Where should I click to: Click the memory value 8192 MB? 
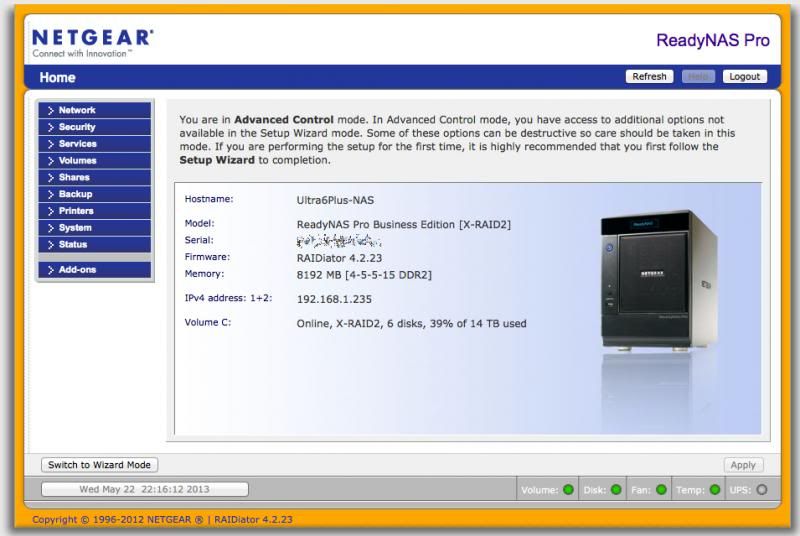[x=364, y=275]
